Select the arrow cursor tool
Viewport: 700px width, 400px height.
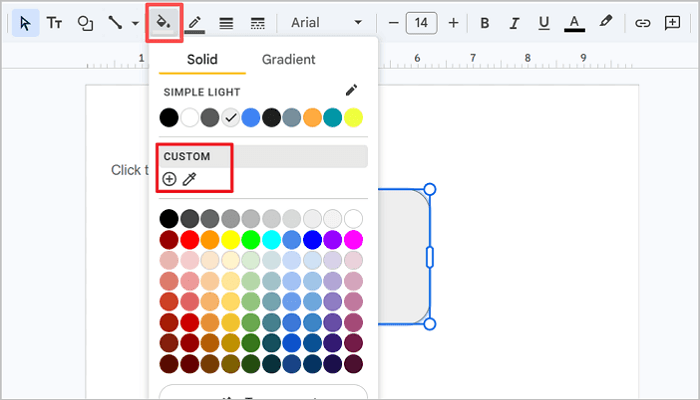25,23
